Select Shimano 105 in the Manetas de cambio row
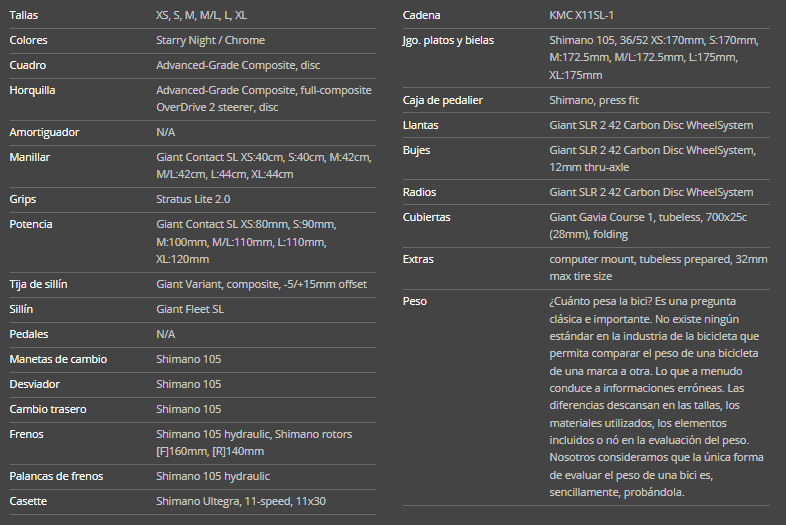The image size is (786, 525). (188, 360)
